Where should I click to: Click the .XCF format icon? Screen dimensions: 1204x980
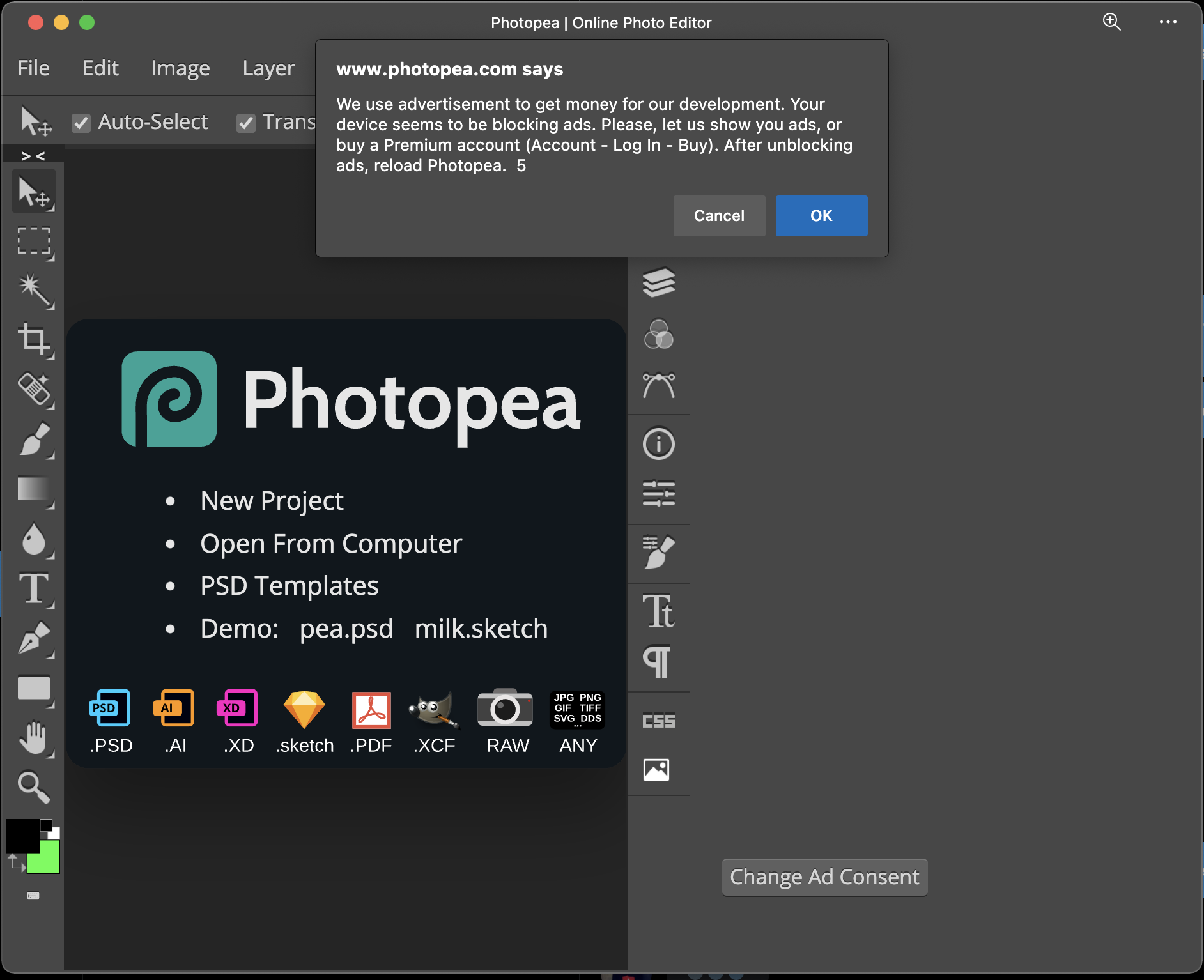(435, 709)
